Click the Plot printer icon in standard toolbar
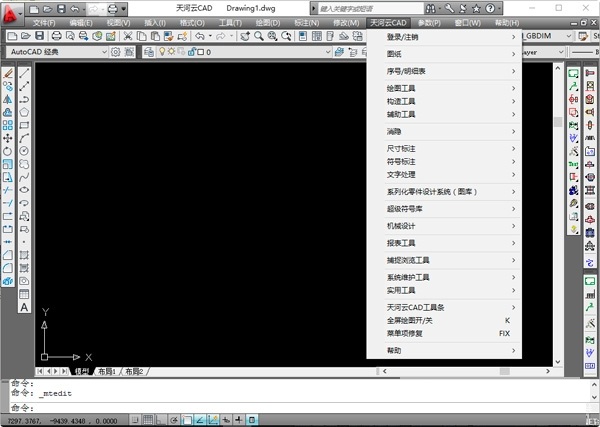 (x=57, y=36)
